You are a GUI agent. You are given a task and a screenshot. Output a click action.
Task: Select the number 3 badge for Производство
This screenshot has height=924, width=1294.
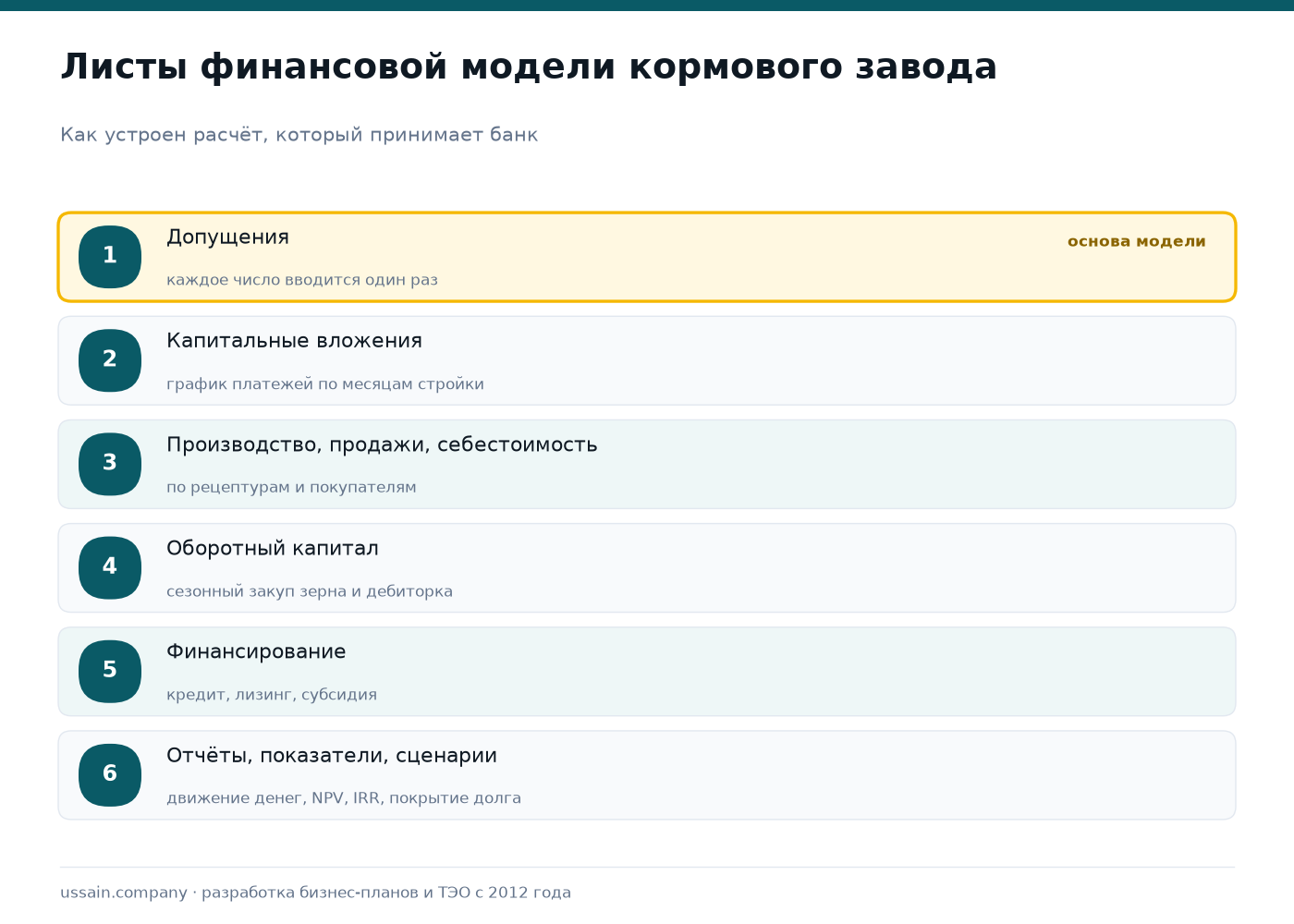pyautogui.click(x=110, y=464)
